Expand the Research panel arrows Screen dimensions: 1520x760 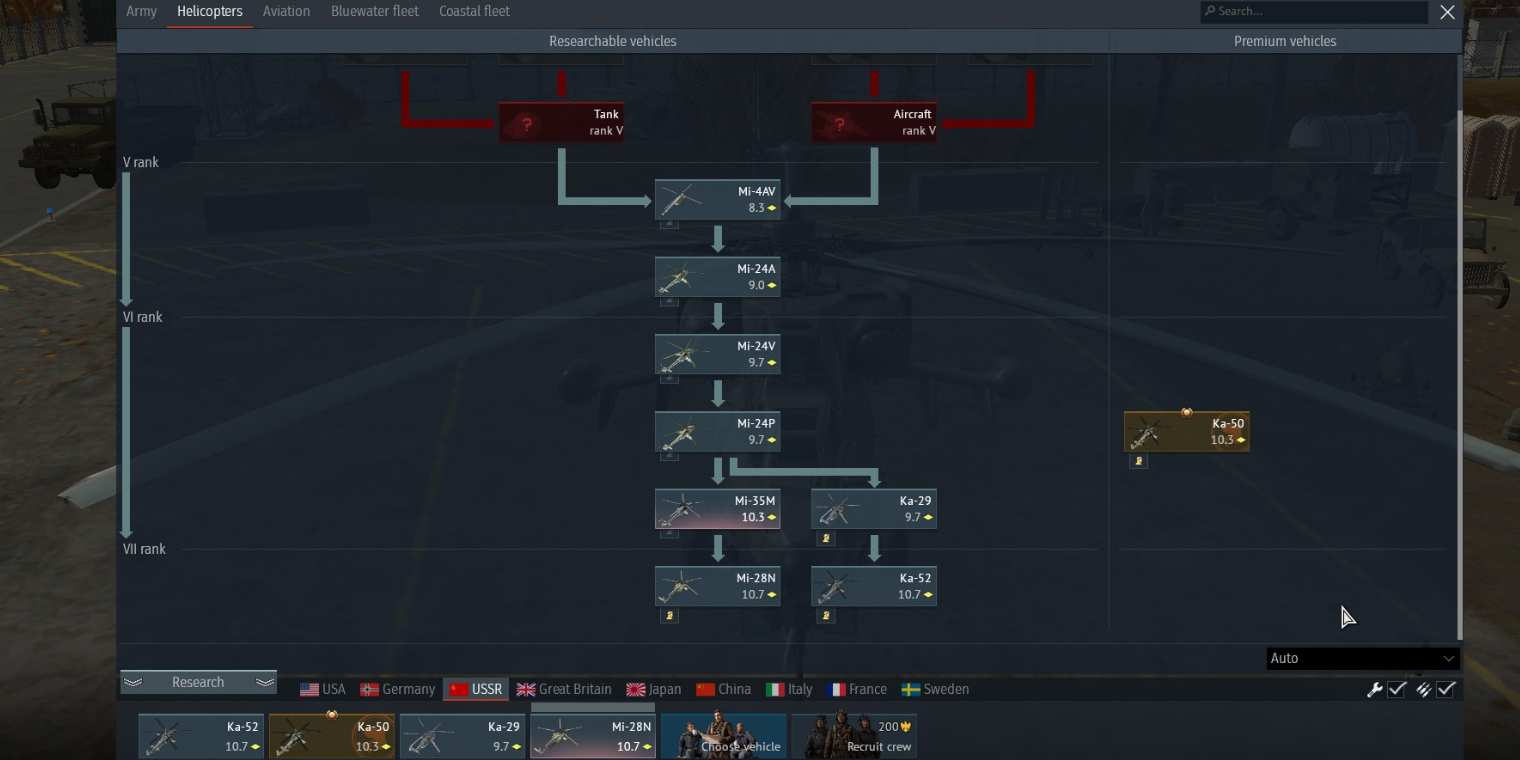pyautogui.click(x=198, y=682)
